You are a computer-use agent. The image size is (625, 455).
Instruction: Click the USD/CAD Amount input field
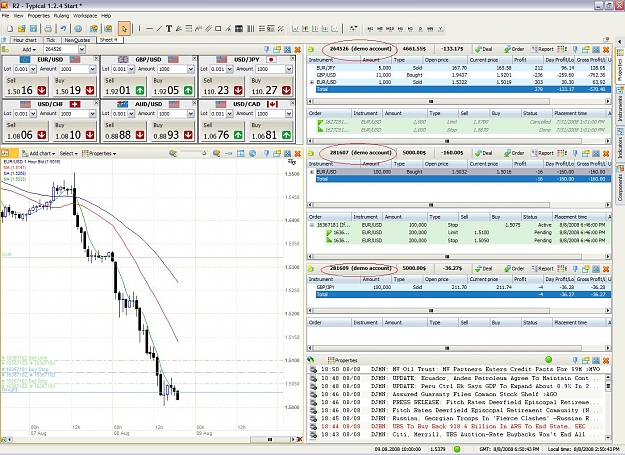tap(270, 114)
